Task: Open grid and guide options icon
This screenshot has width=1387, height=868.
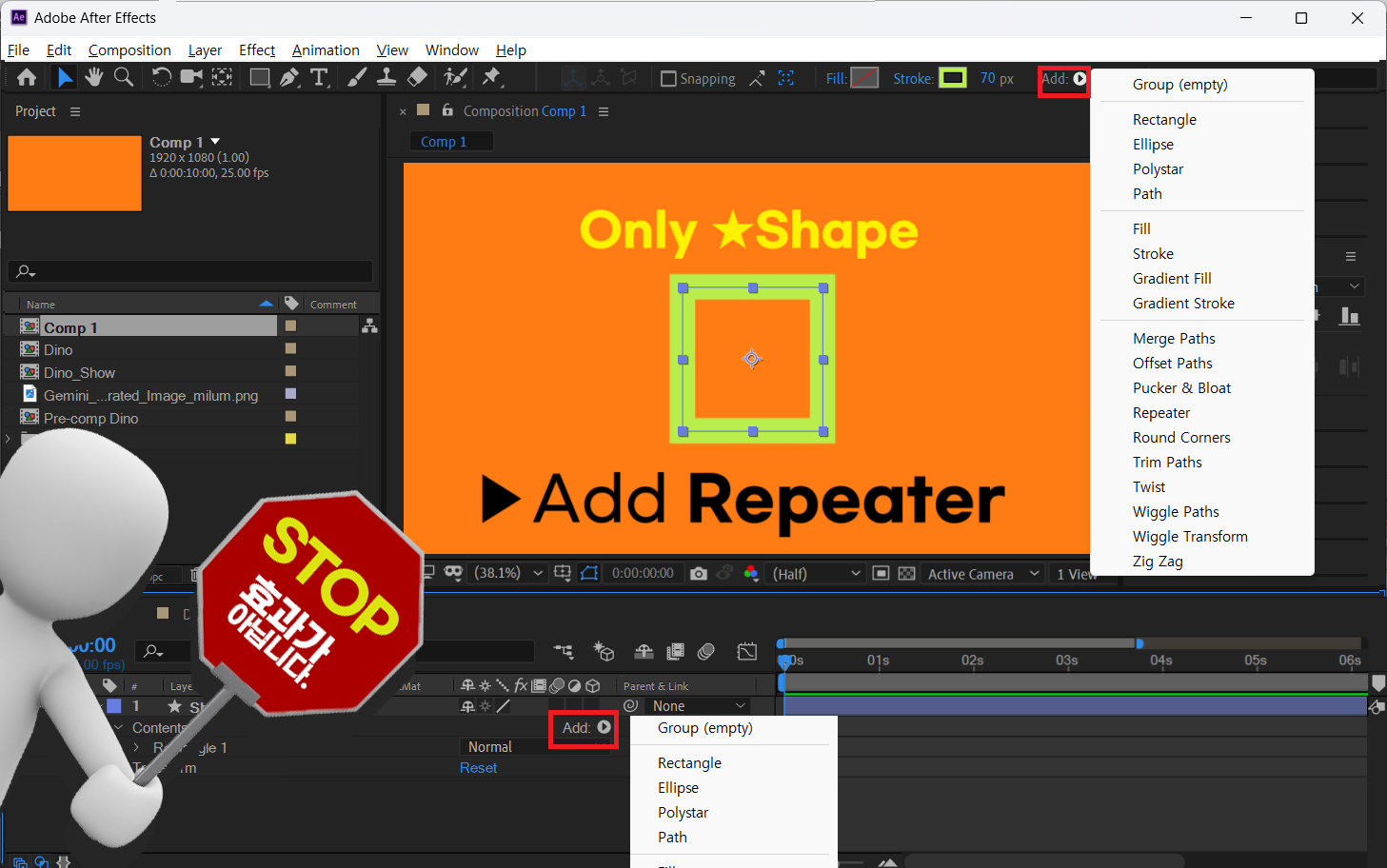Action: click(x=563, y=573)
